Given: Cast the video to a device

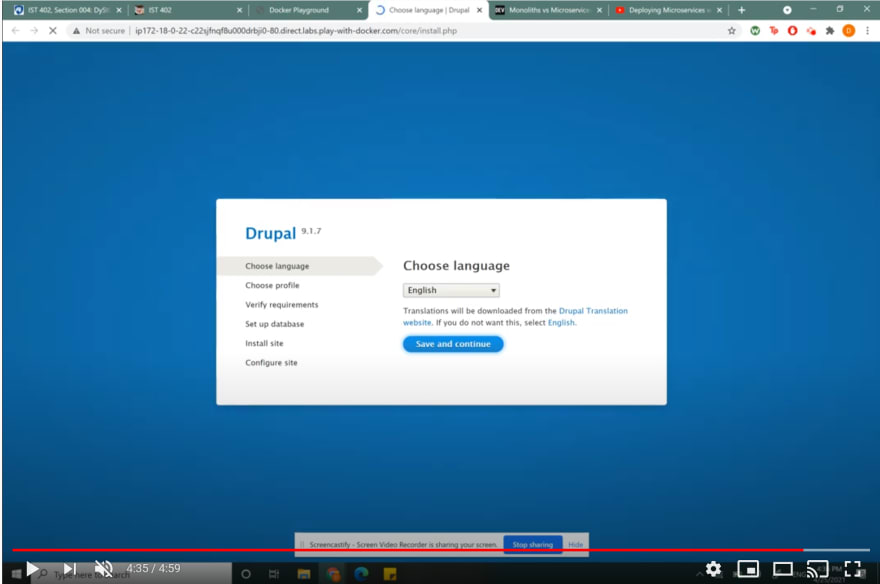Looking at the screenshot, I should 817,569.
